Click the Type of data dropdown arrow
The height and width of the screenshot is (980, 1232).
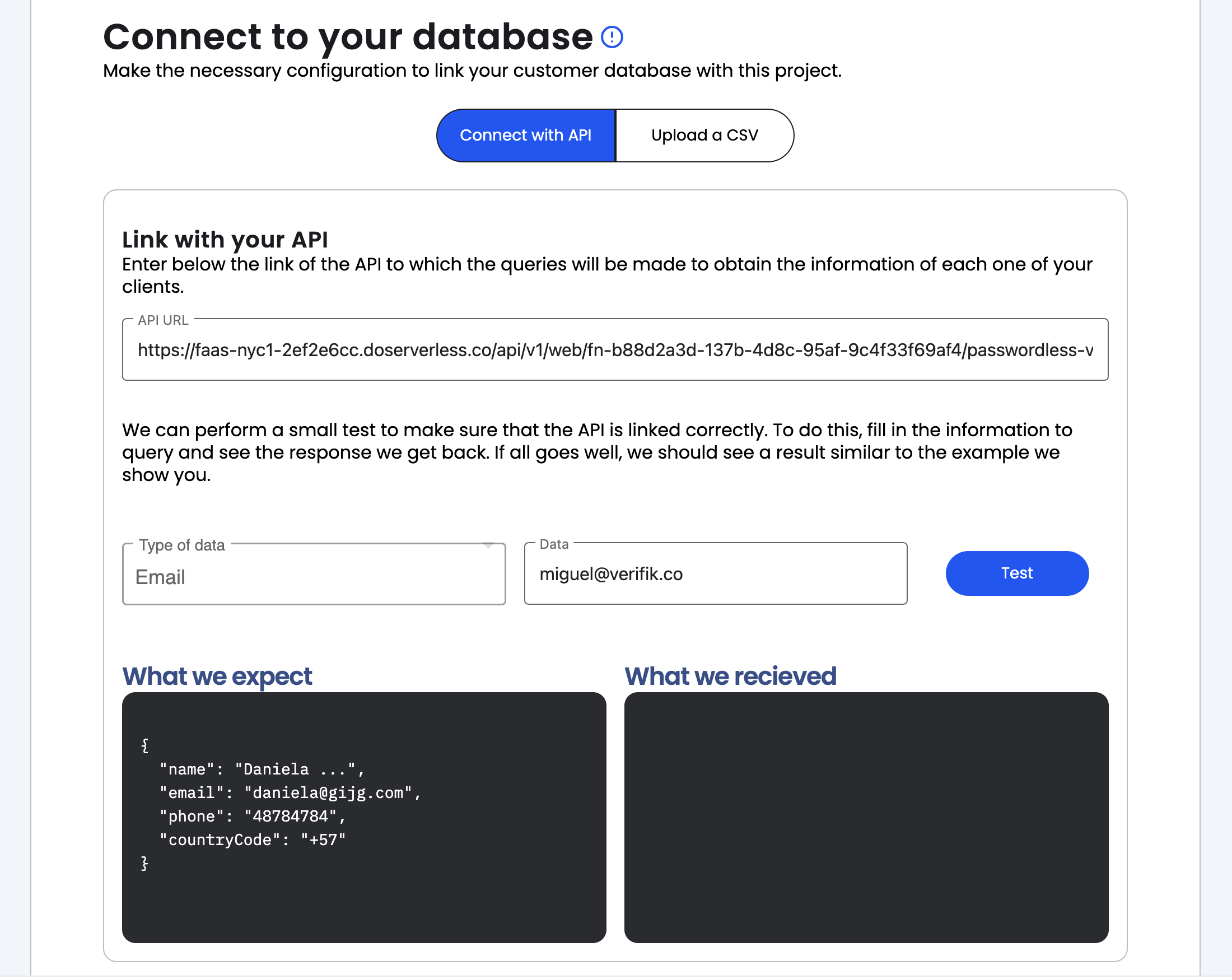(x=488, y=545)
